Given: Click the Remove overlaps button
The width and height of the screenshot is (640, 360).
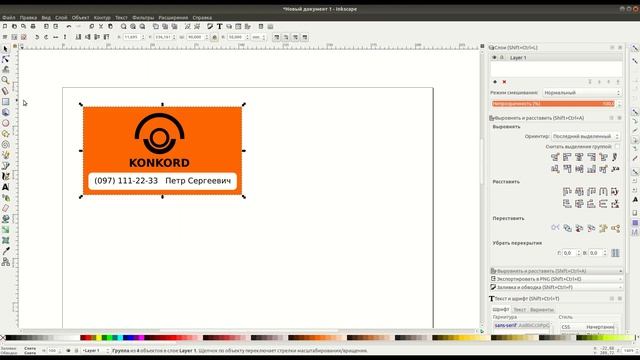Looking at the screenshot, I should pyautogui.click(x=615, y=253).
